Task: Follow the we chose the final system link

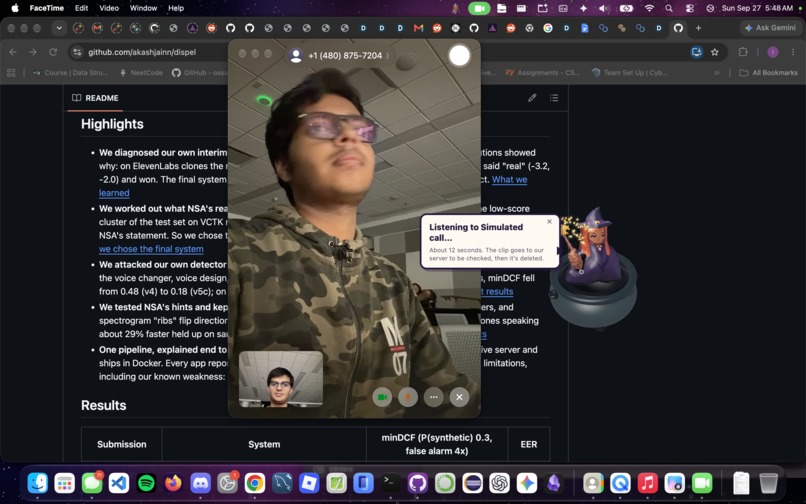Action: coord(151,249)
